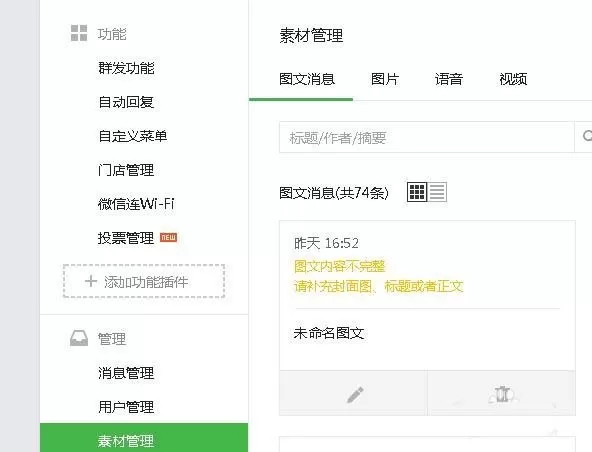Click the 功能 grid icon

click(x=79, y=33)
